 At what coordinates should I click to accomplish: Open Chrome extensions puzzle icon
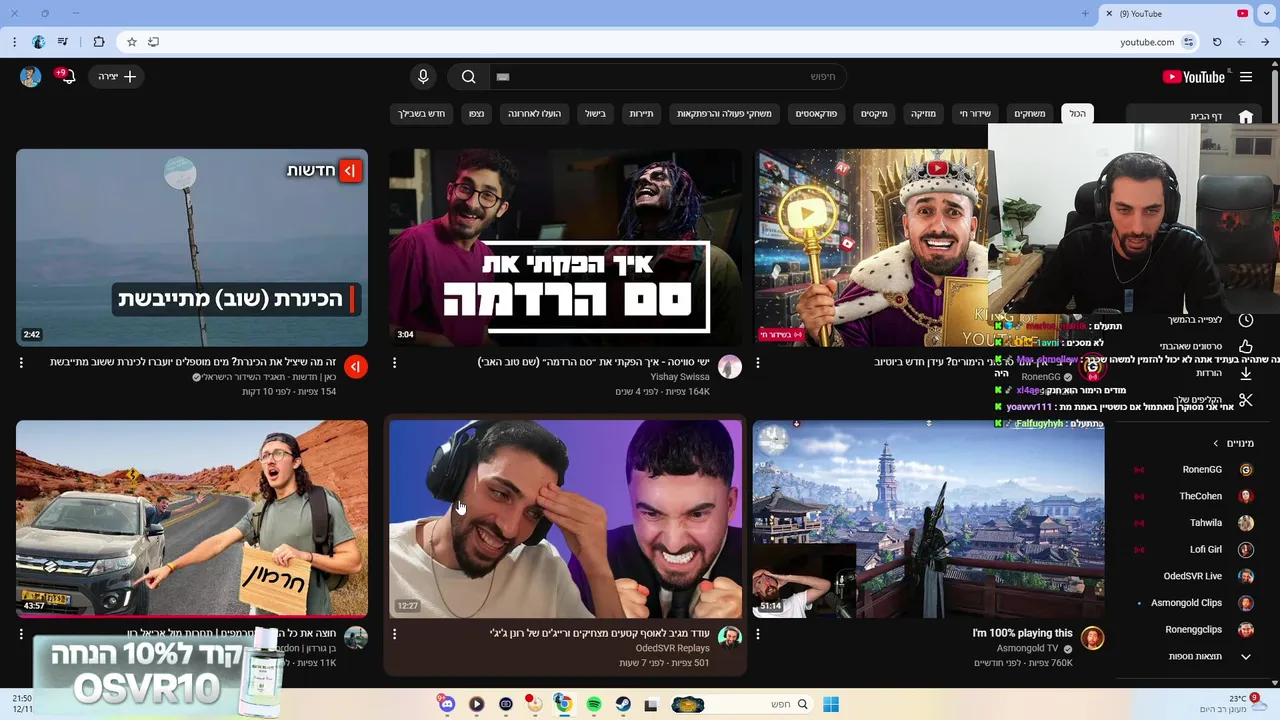click(98, 42)
